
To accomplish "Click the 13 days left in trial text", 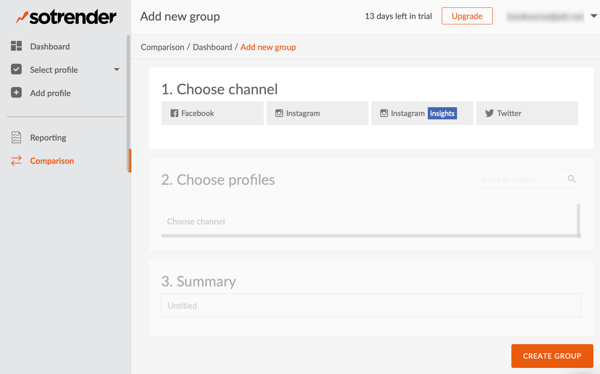I will tap(398, 16).
